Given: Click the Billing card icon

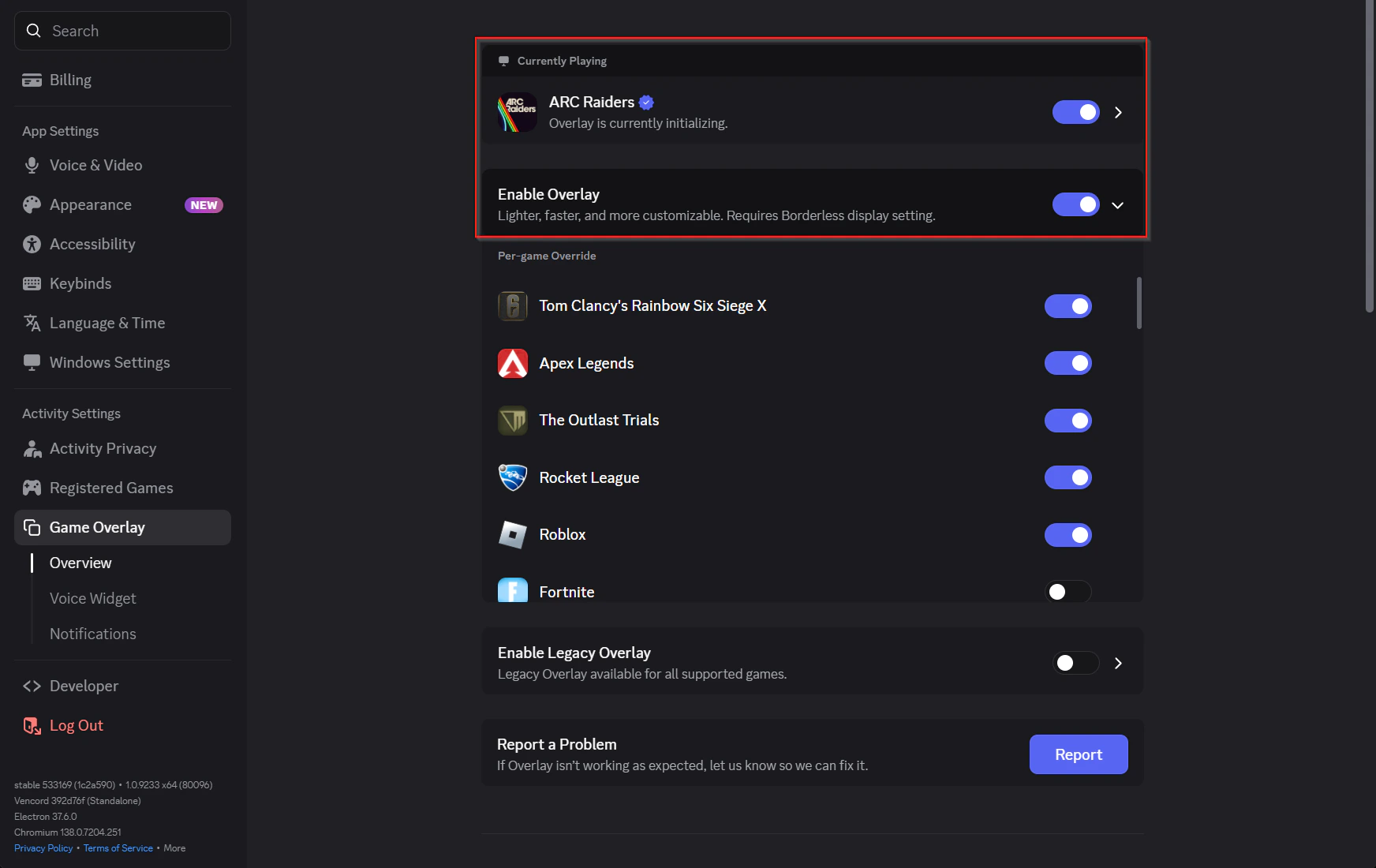Looking at the screenshot, I should click(32, 80).
